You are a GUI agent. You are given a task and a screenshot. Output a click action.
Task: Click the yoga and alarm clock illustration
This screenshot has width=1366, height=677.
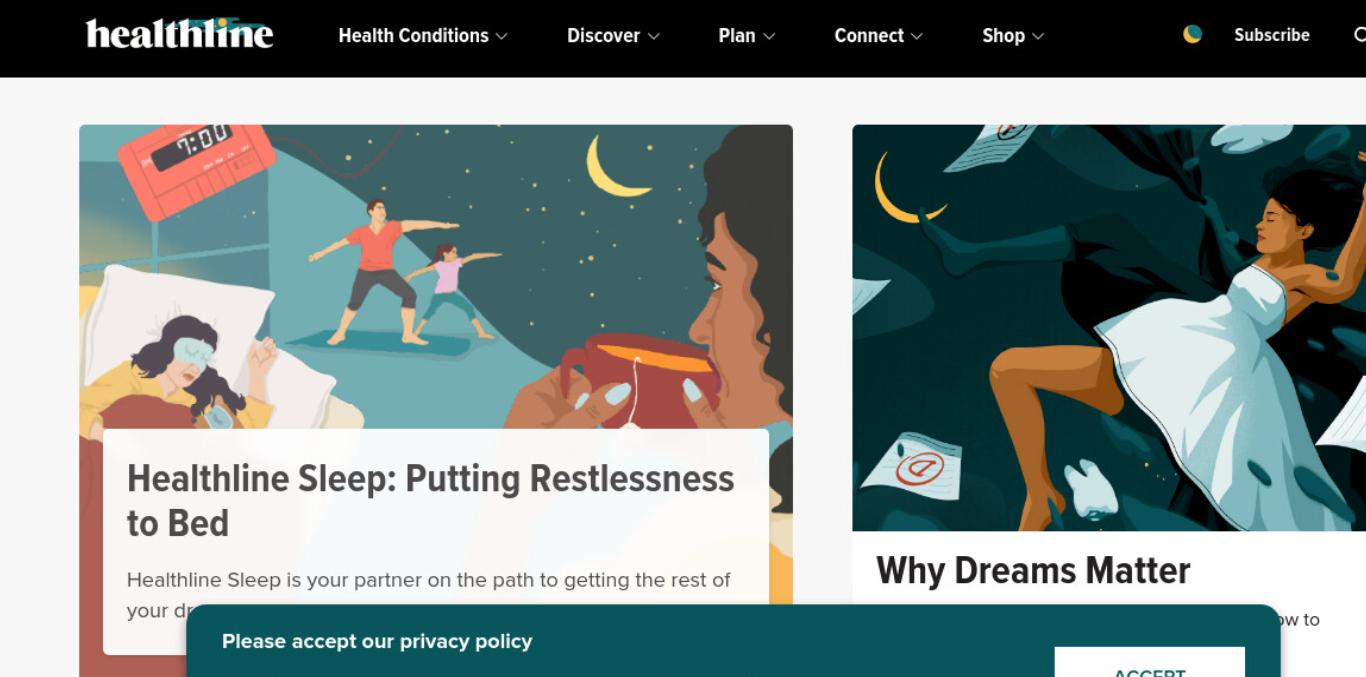(436, 276)
